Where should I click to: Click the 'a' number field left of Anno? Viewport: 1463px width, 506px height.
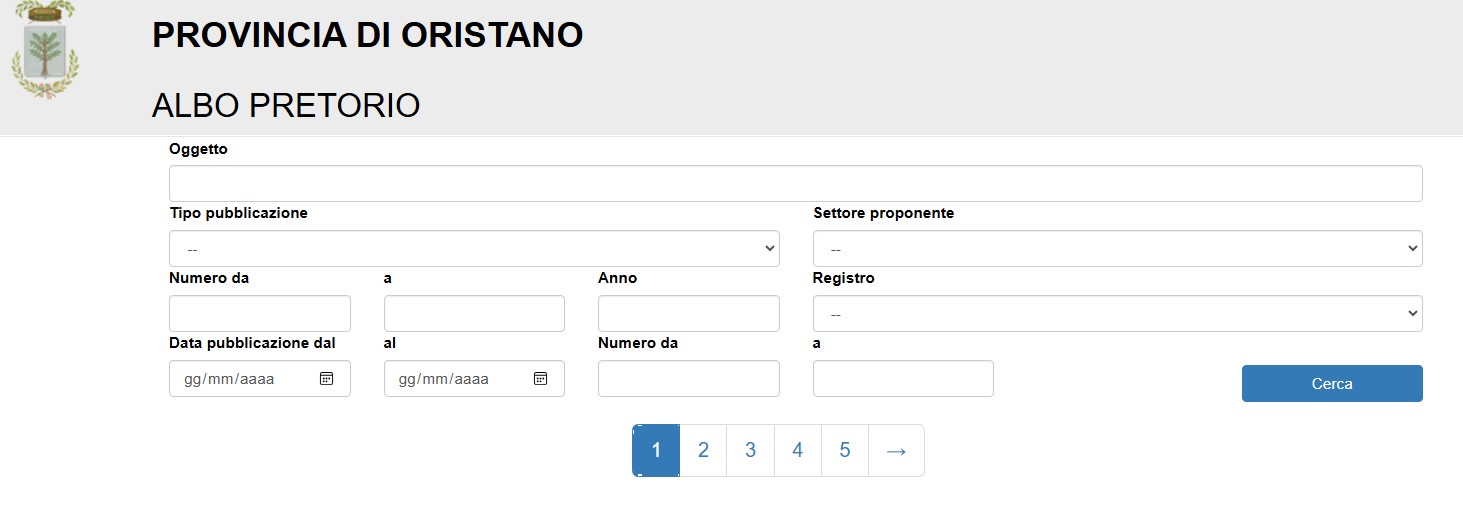[474, 313]
